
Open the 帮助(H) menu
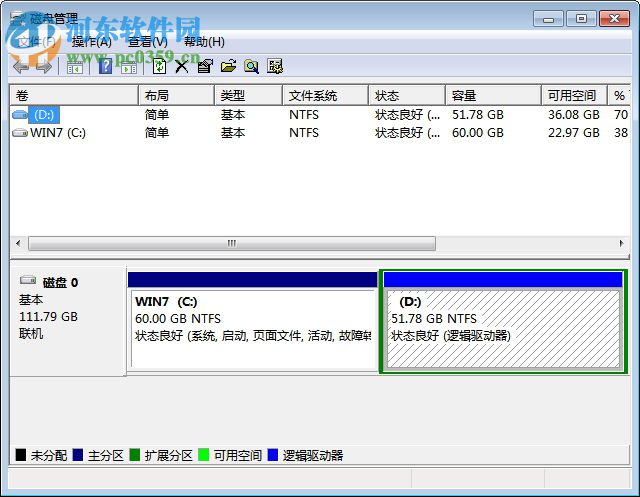(x=204, y=42)
